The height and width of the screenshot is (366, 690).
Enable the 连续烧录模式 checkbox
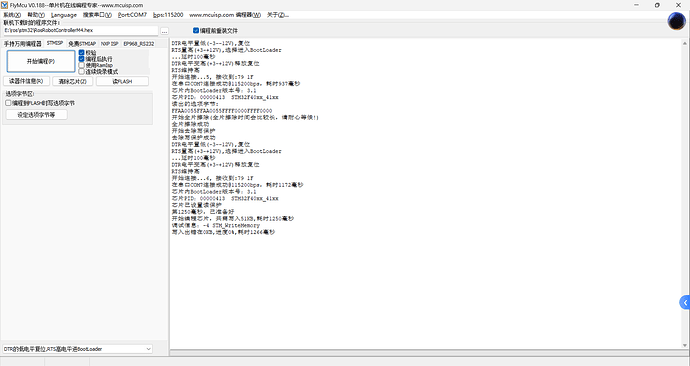pos(81,71)
